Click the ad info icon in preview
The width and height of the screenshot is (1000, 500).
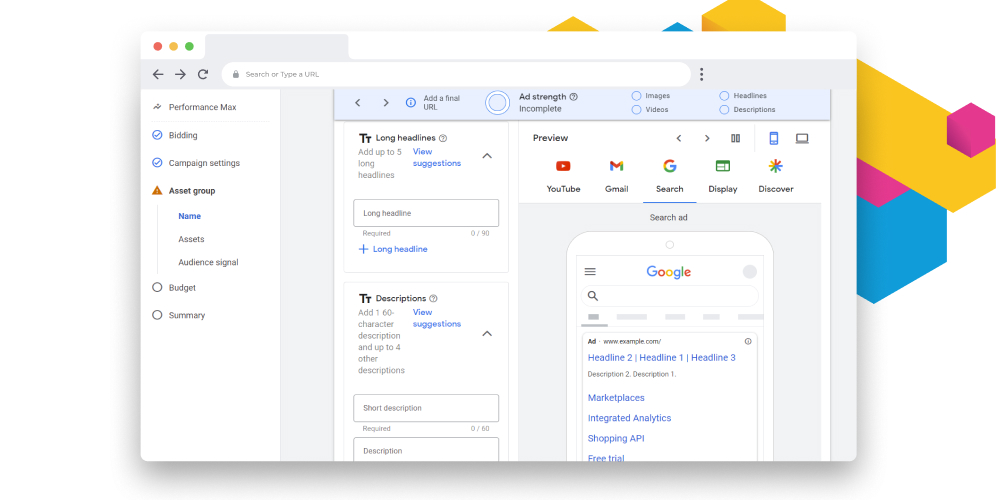[748, 341]
